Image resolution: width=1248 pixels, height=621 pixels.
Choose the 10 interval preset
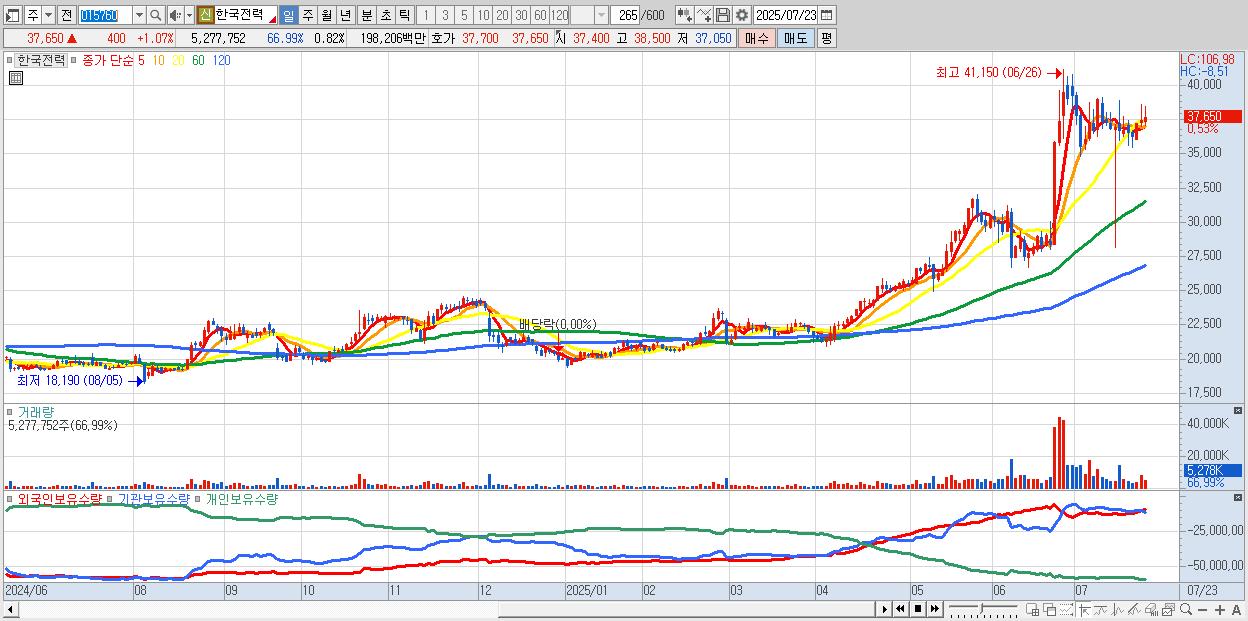coord(483,15)
